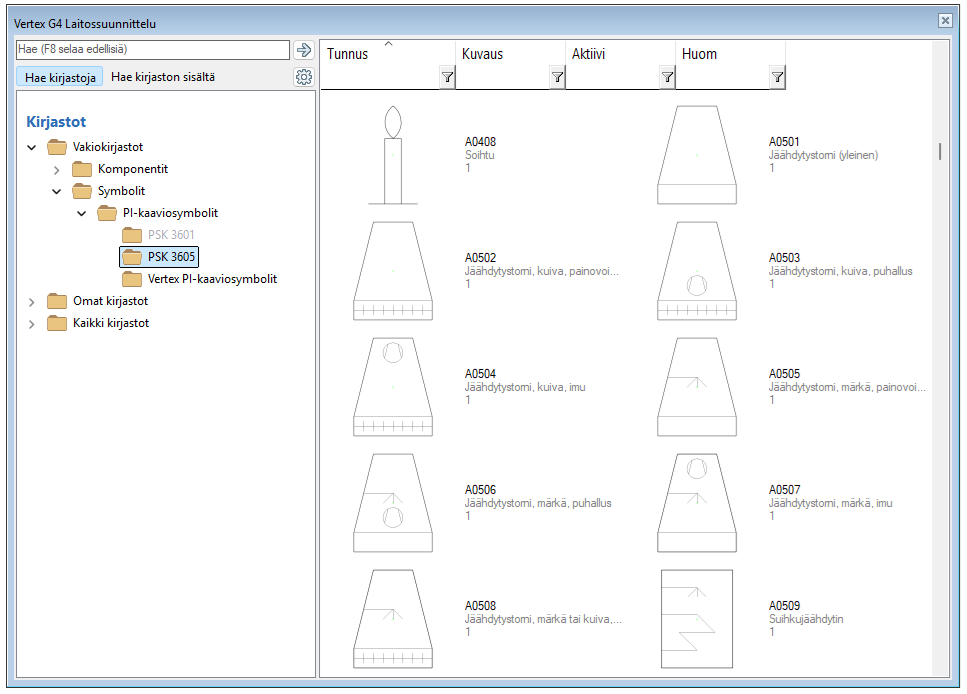
Task: Run the search using the arrow icon
Action: 303,49
